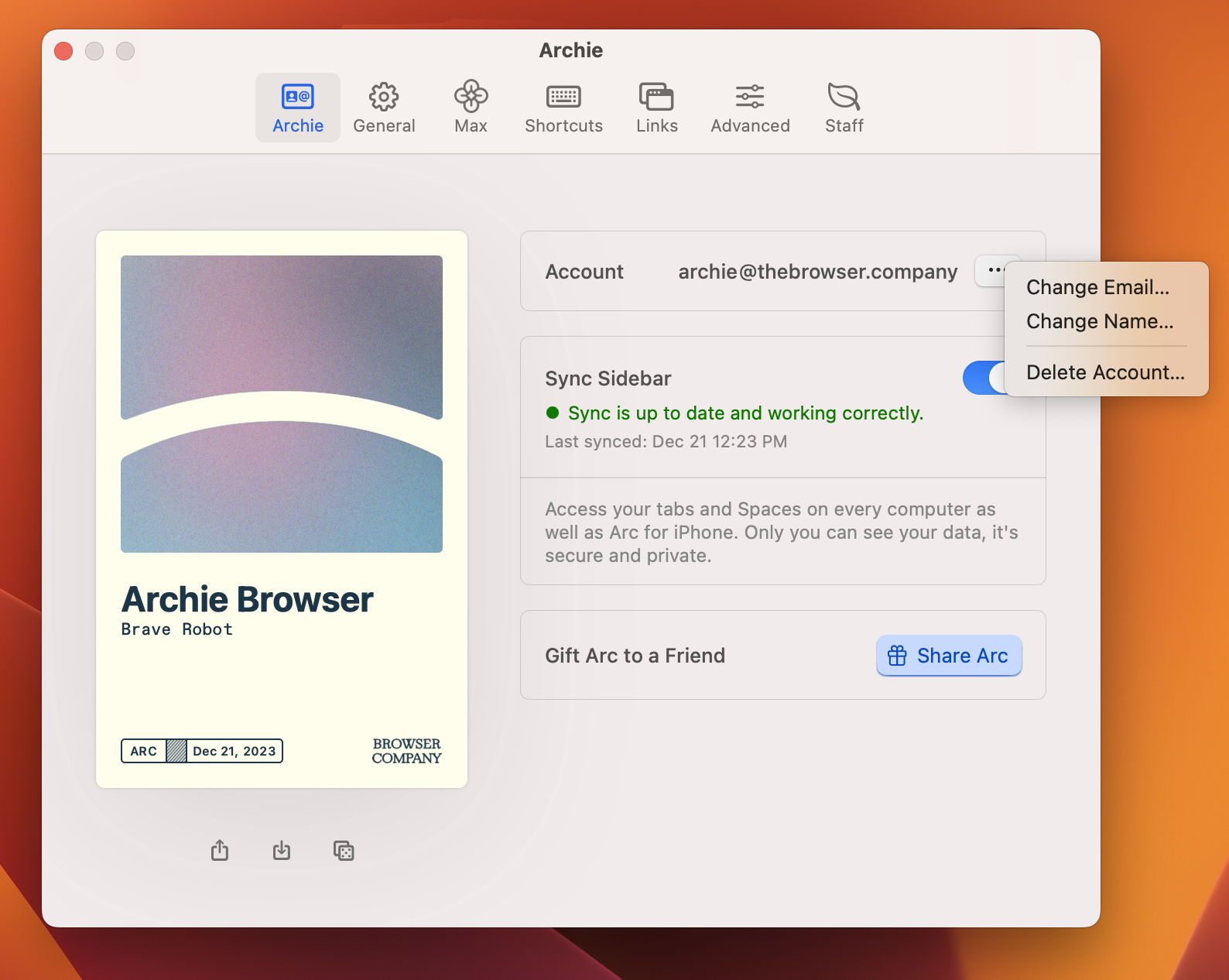Click the randomize card dice icon
The height and width of the screenshot is (980, 1229).
click(344, 850)
